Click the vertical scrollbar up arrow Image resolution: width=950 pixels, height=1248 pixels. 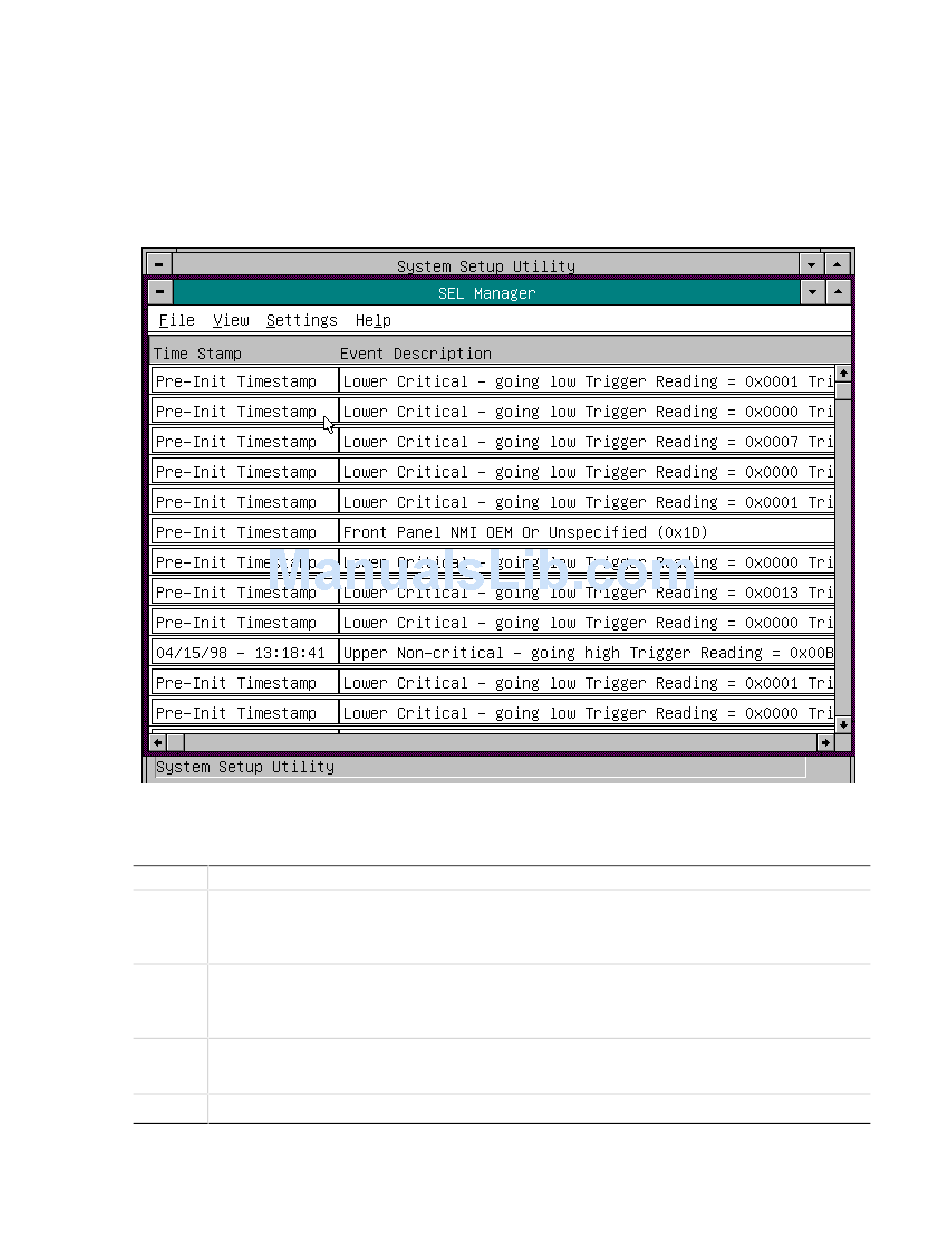(x=843, y=373)
